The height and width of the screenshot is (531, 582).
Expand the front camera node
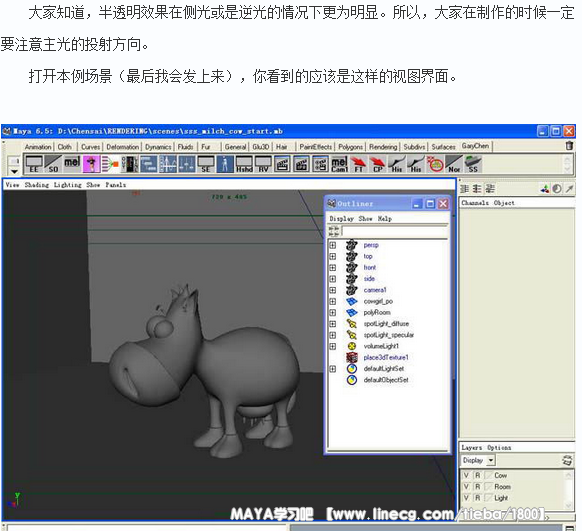click(x=333, y=268)
